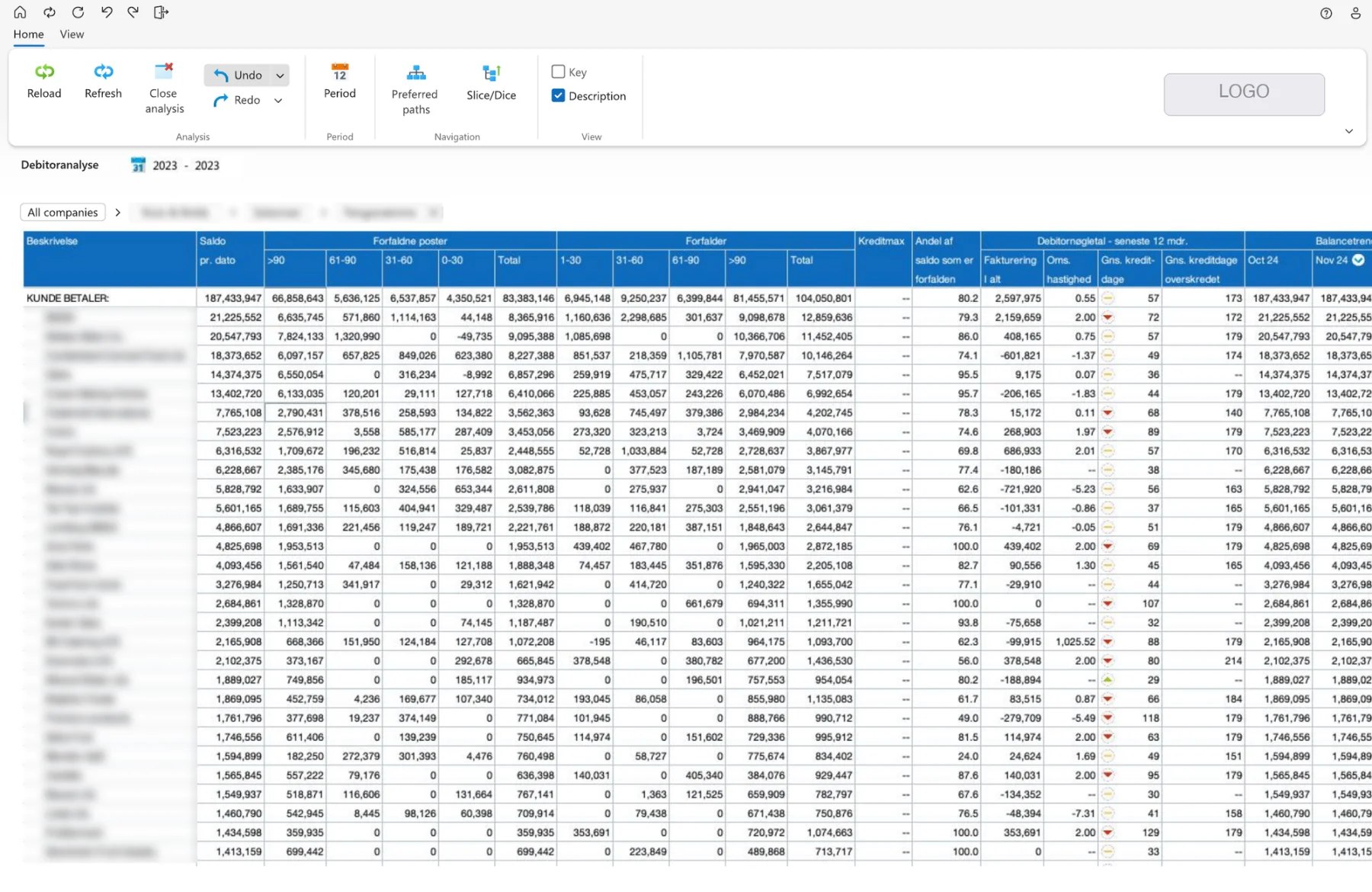Open the user profile icon
This screenshot has width=1372, height=892.
click(1355, 13)
